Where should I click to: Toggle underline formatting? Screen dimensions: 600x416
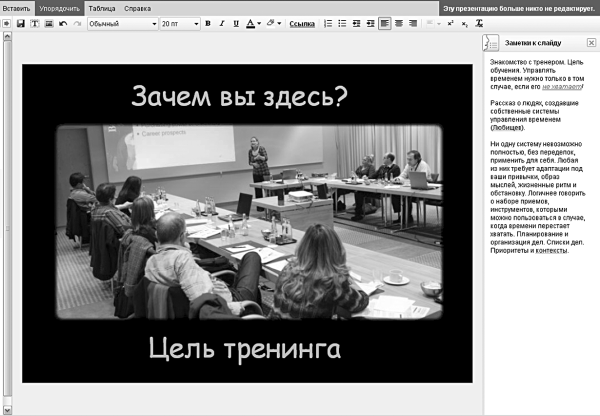235,23
